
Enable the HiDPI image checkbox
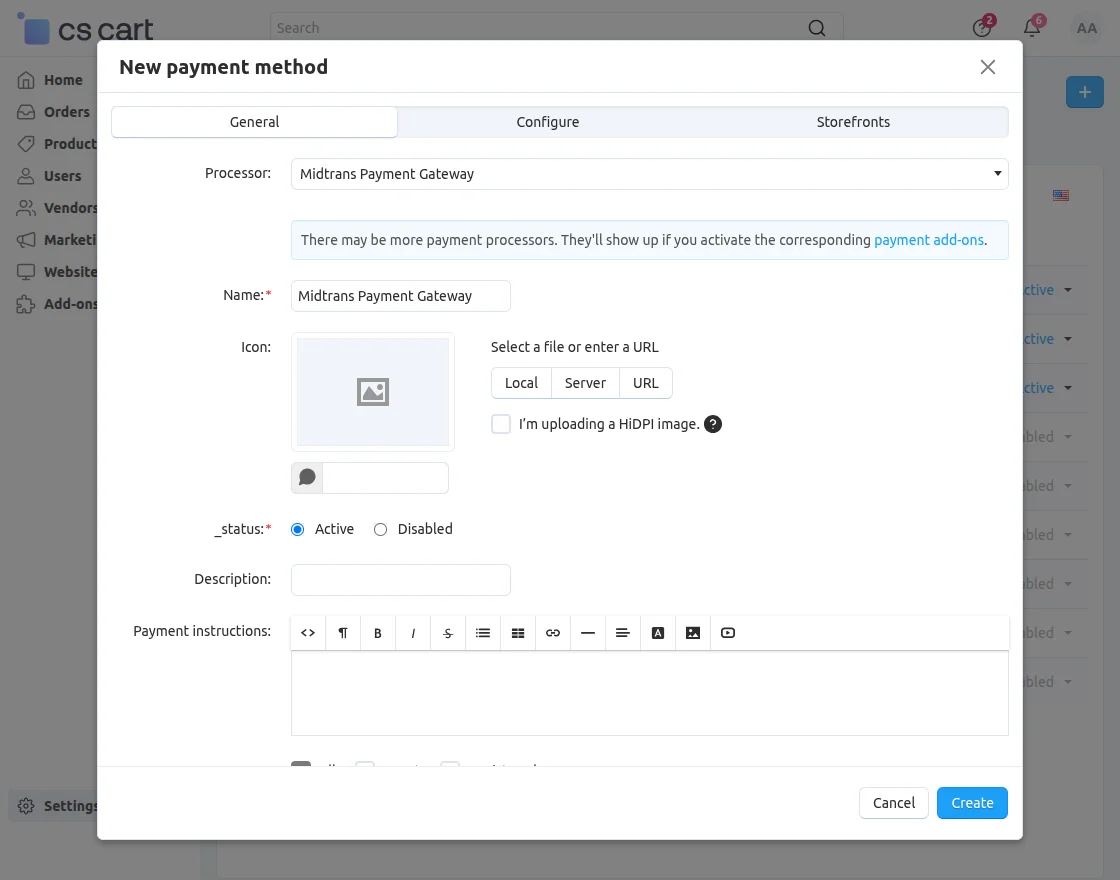click(500, 423)
